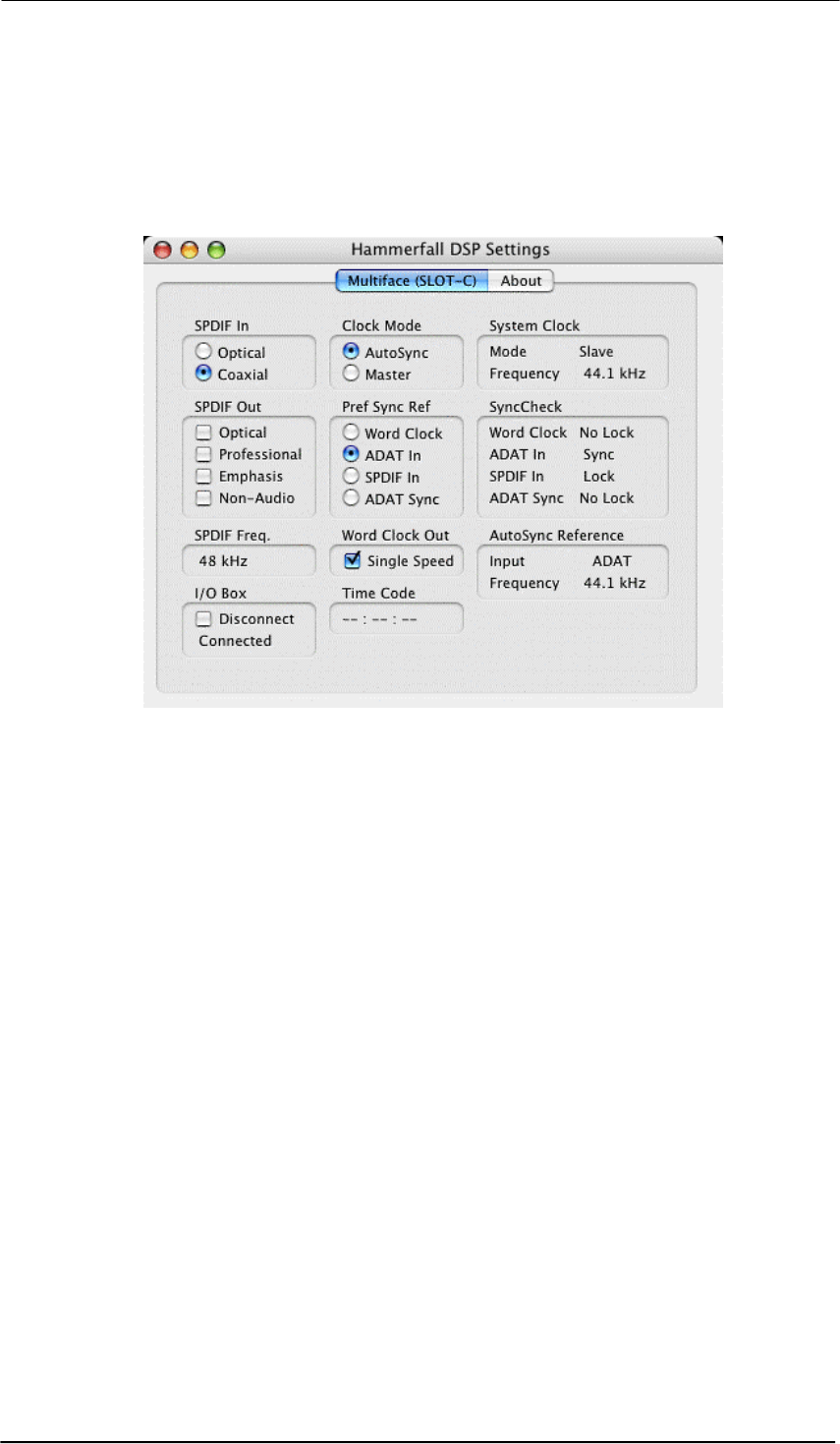Check the Disconnect I/O Box option
Viewport: 840px width, 1444px height.
pyautogui.click(x=204, y=619)
